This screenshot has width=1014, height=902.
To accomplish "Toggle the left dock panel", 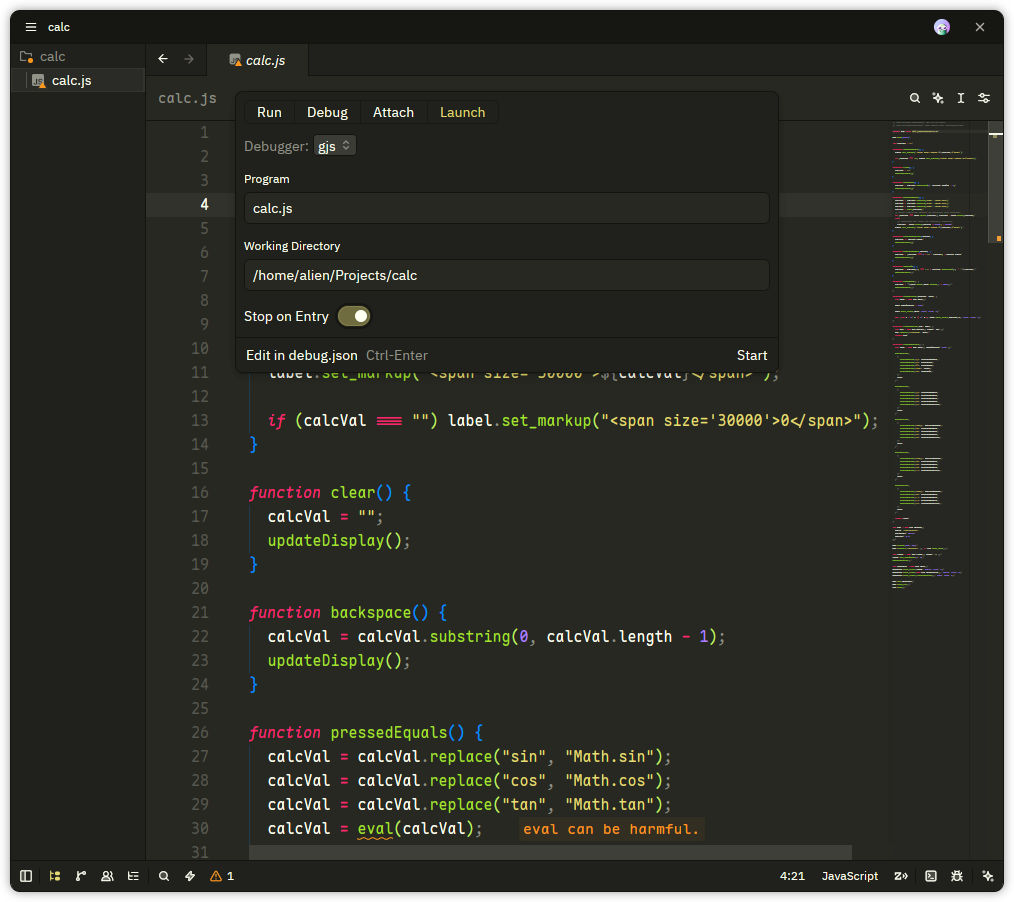I will point(26,876).
